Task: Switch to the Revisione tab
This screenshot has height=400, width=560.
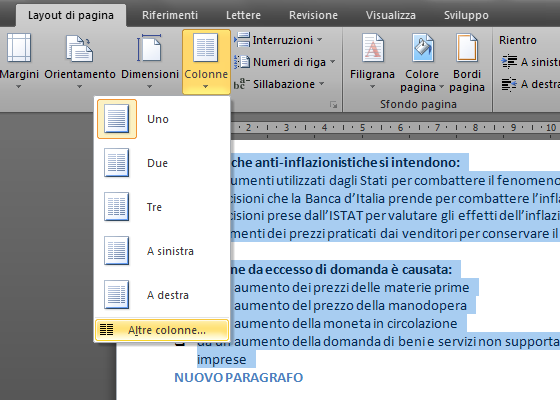Action: (313, 15)
